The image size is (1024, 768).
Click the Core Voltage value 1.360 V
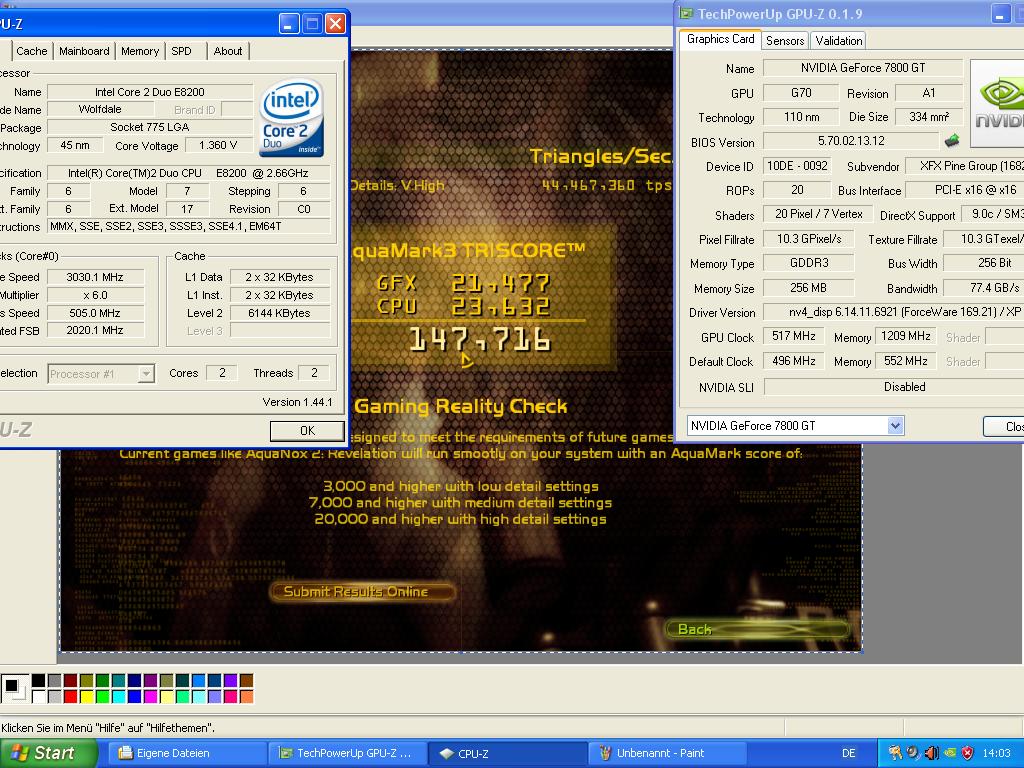pyautogui.click(x=217, y=145)
